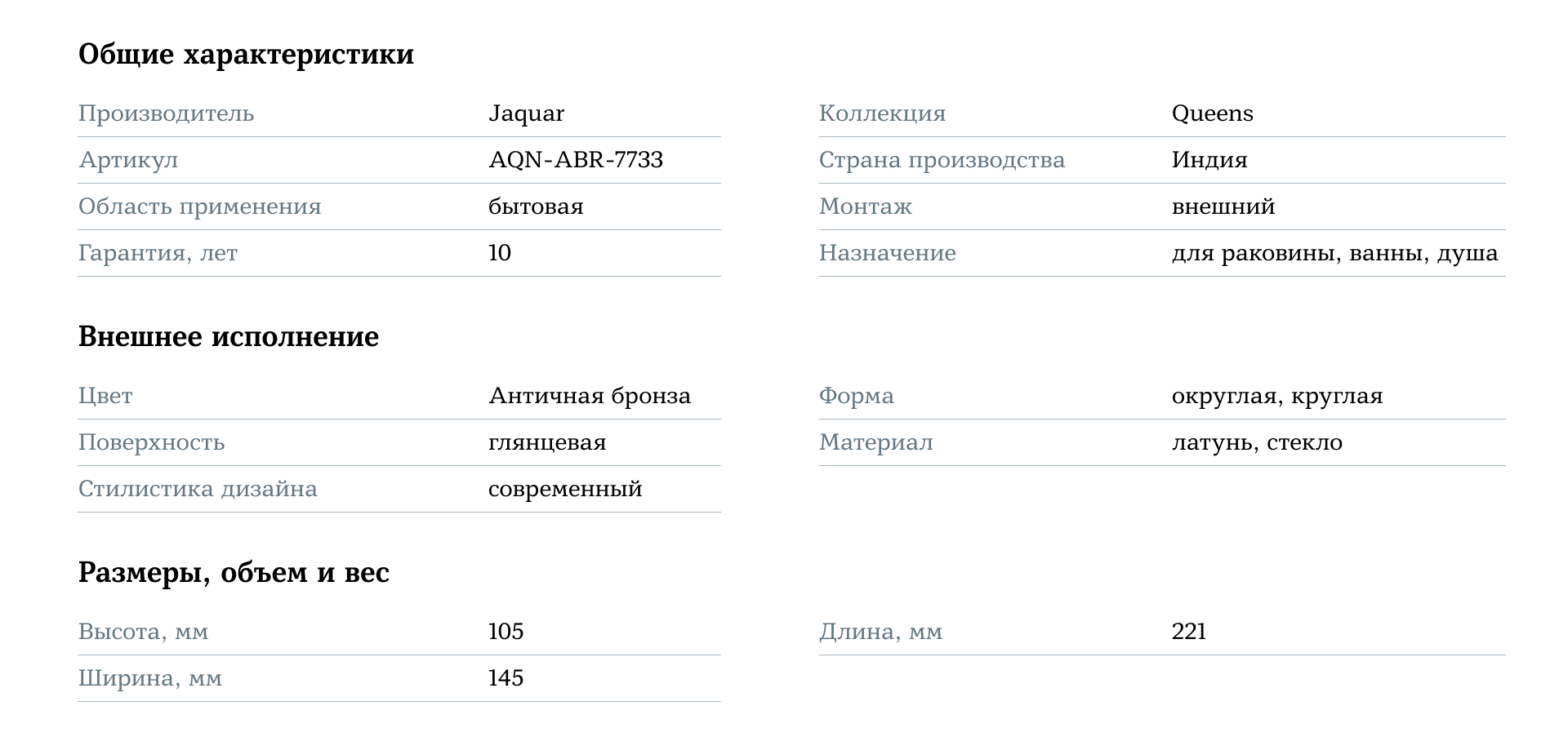Click the material value 'латунь, стекло'

click(1257, 442)
